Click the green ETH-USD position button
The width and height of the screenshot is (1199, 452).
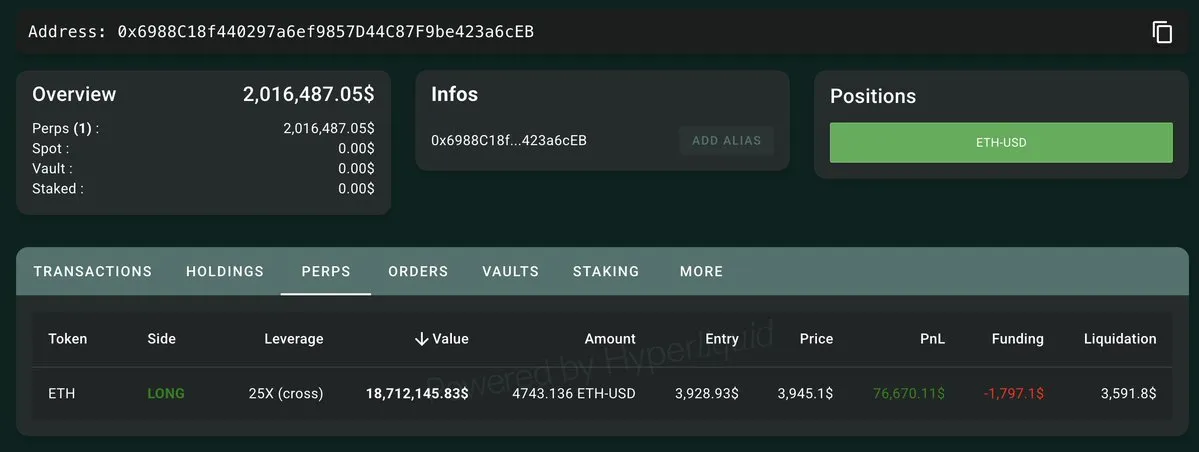[x=1001, y=143]
